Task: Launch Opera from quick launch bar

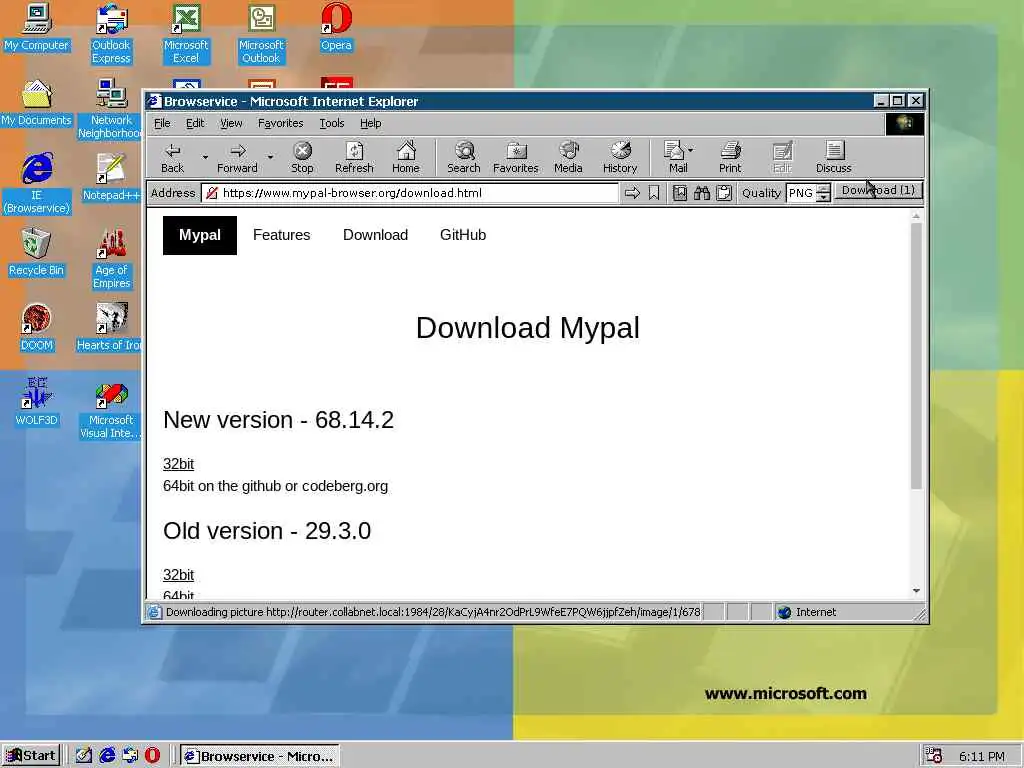Action: coord(152,756)
